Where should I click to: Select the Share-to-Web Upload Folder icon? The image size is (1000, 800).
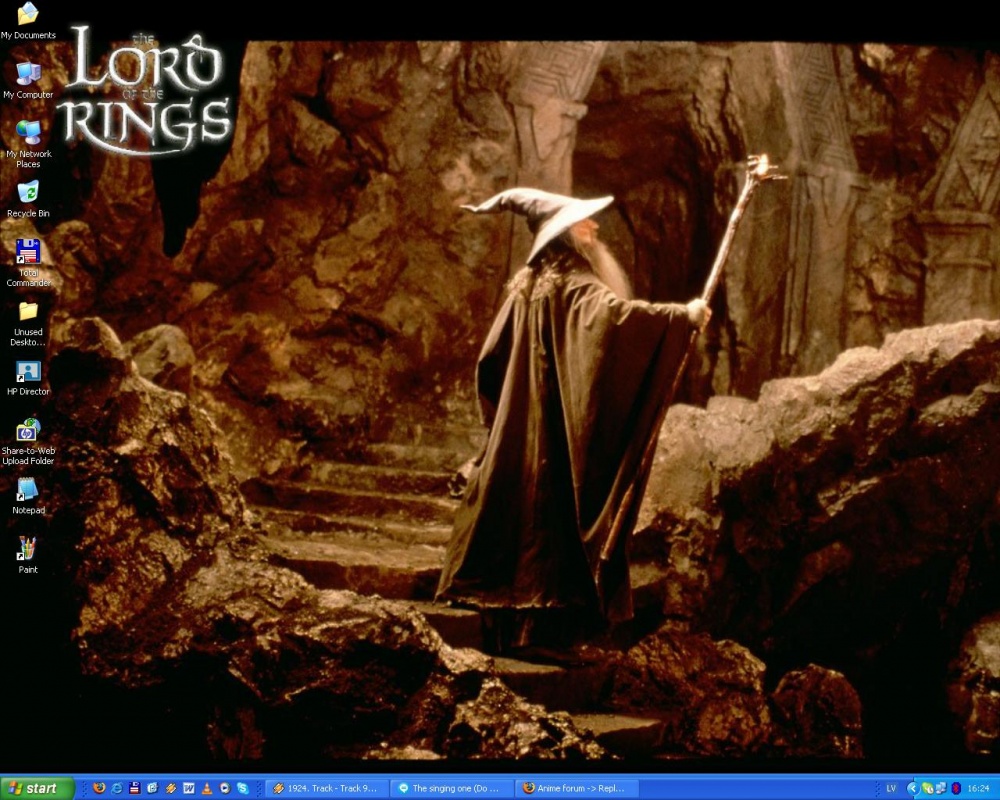(28, 441)
